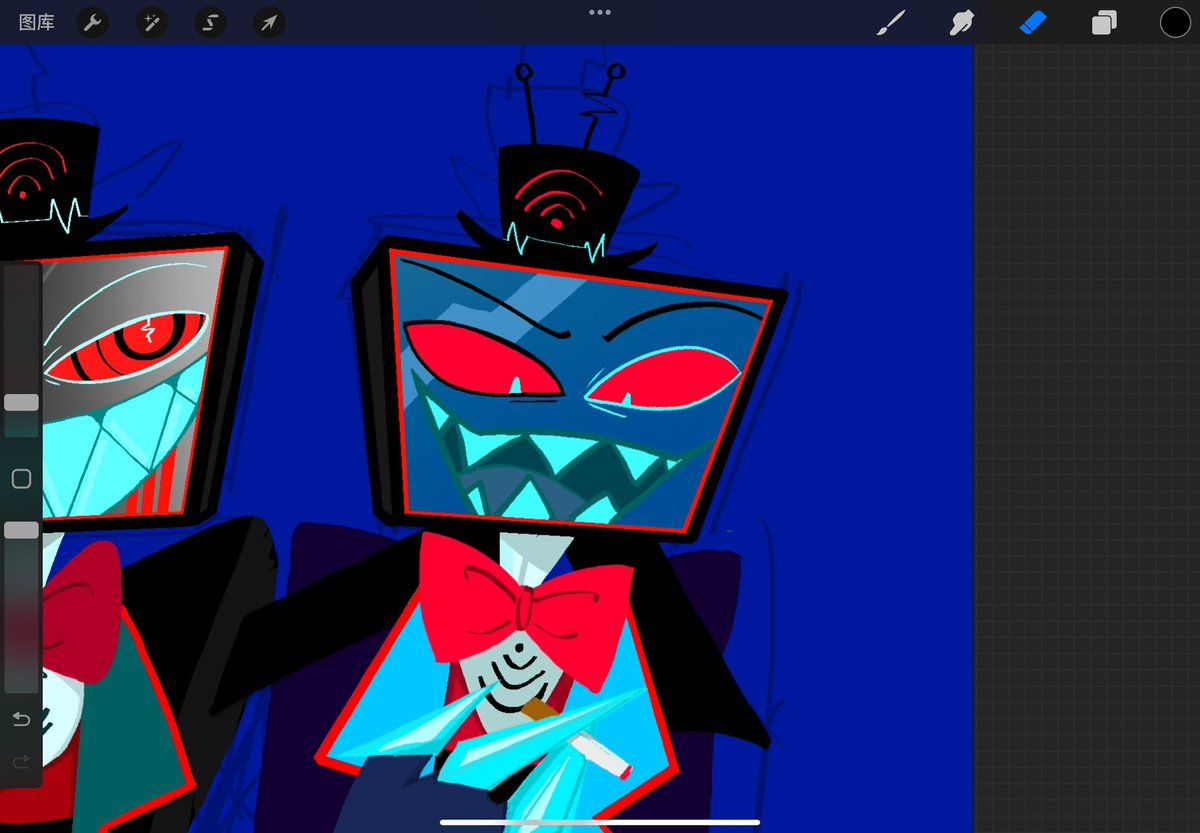Select the Selection S tool
Viewport: 1200px width, 833px height.
[210, 23]
